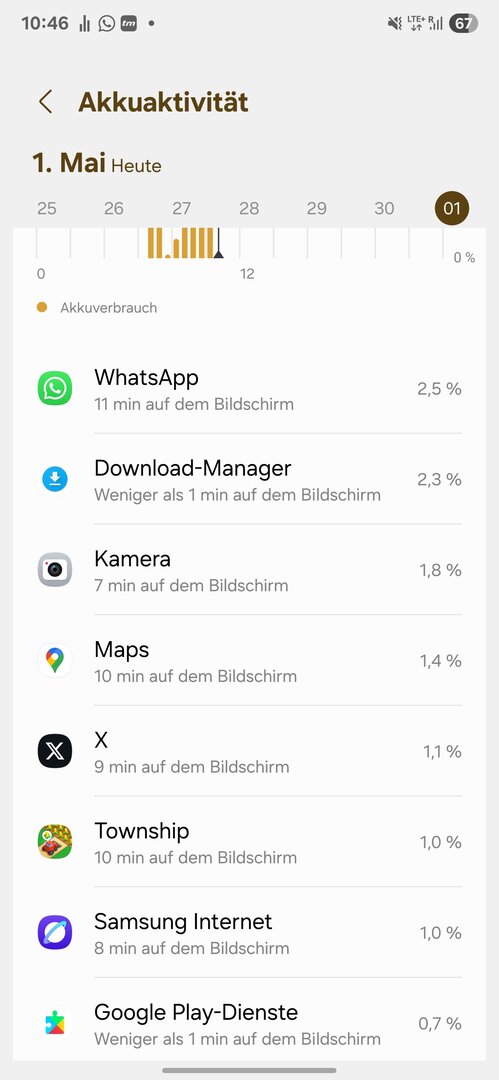Switch to day 29 in date strip
The image size is (499, 1080).
click(x=316, y=208)
